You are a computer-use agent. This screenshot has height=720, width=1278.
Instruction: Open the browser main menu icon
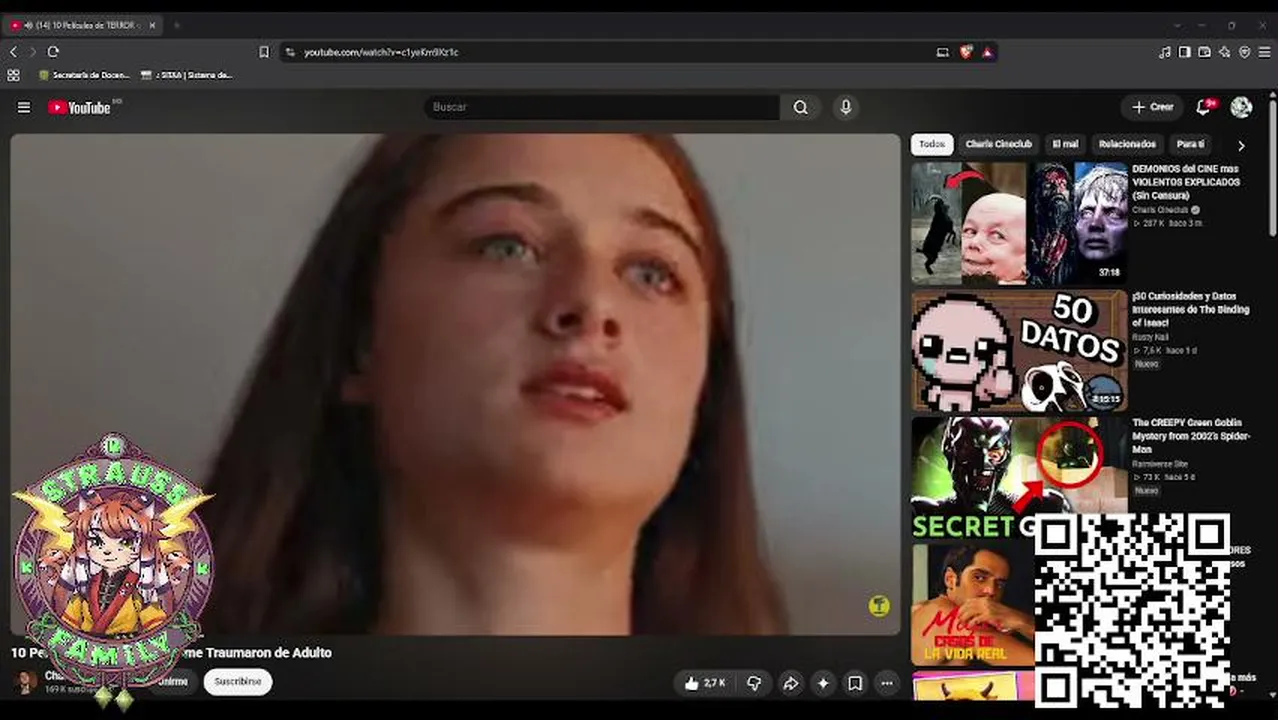coord(1264,52)
